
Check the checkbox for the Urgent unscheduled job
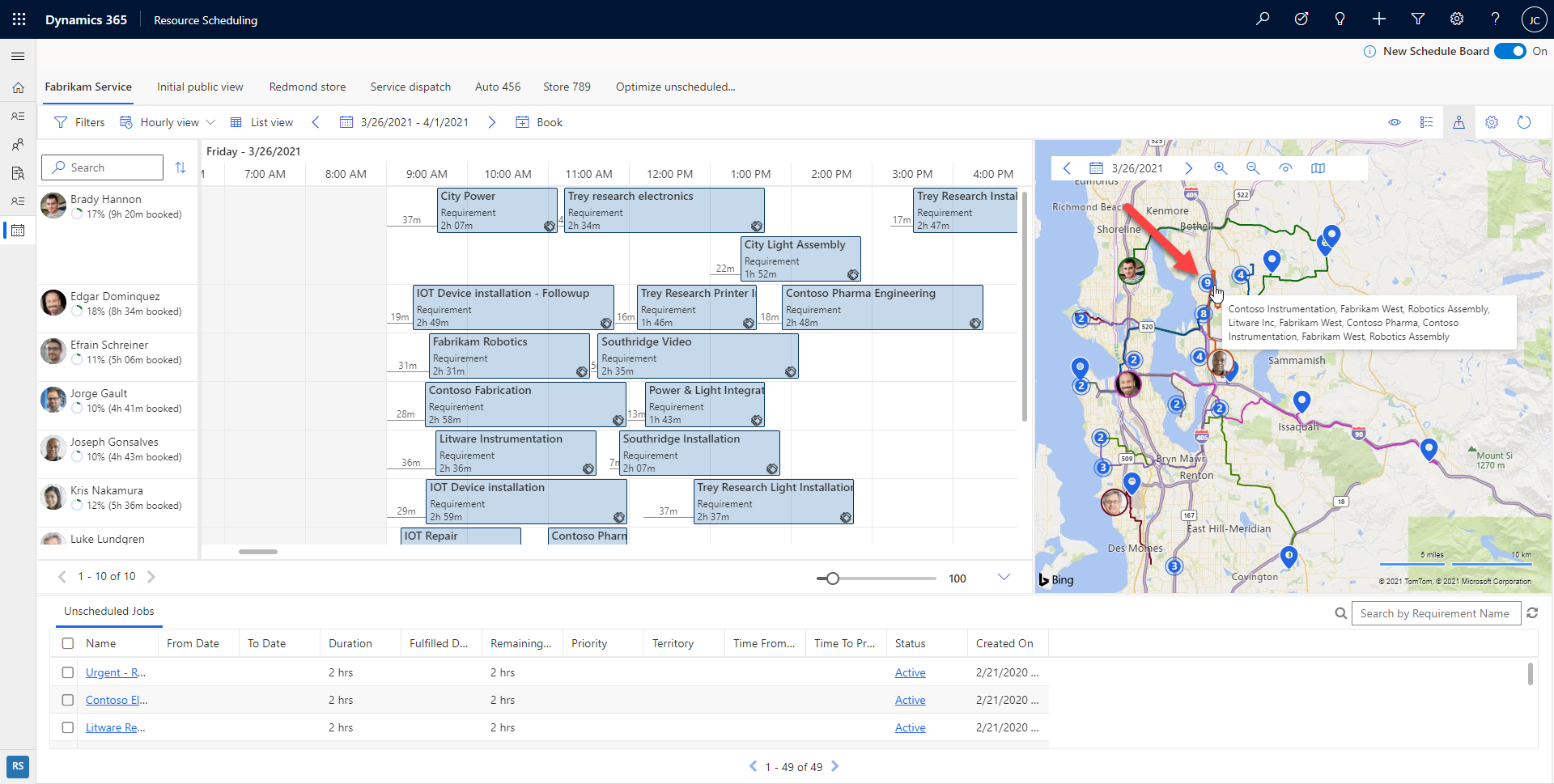pyautogui.click(x=67, y=672)
